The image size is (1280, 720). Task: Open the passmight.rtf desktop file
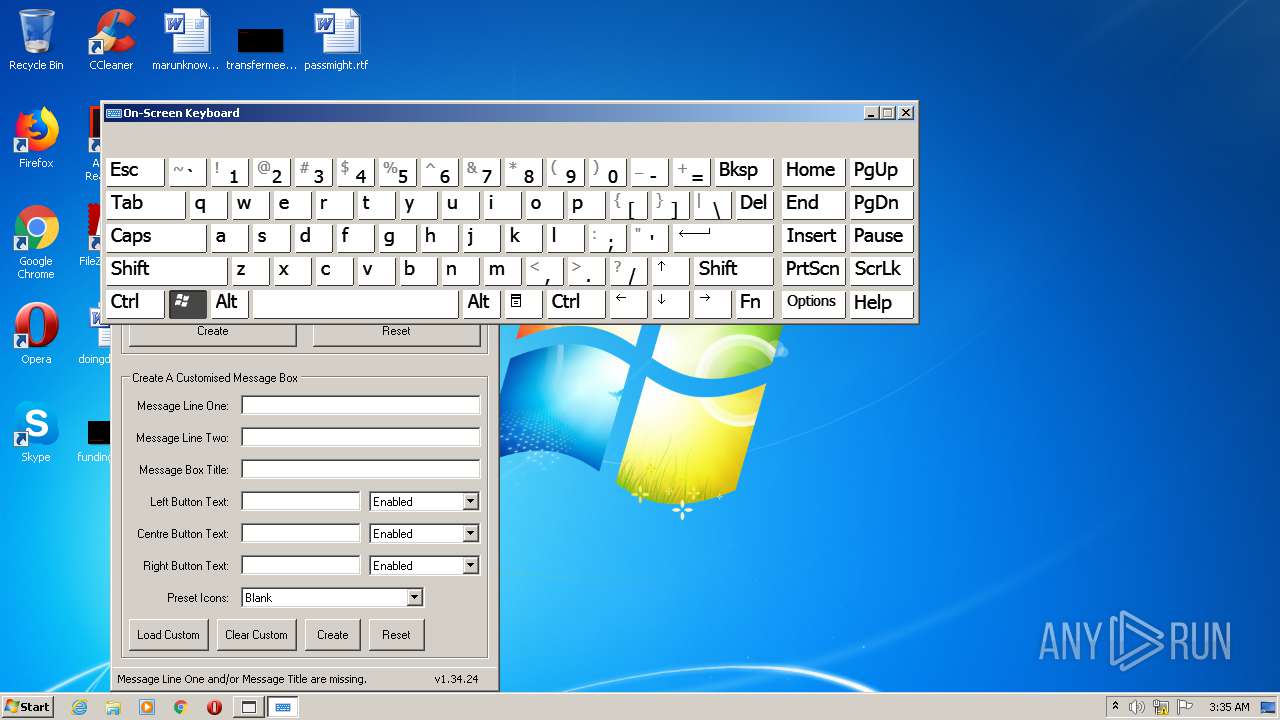coord(336,40)
